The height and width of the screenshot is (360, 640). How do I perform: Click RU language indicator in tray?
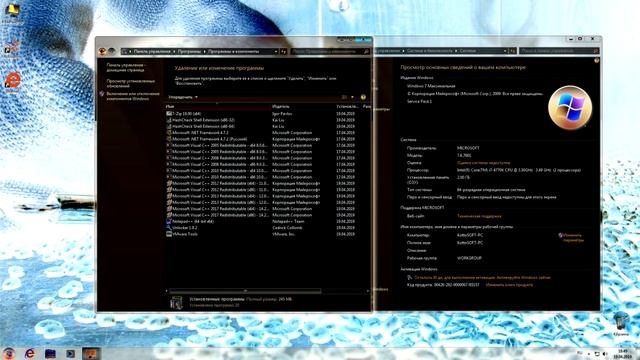[580, 353]
